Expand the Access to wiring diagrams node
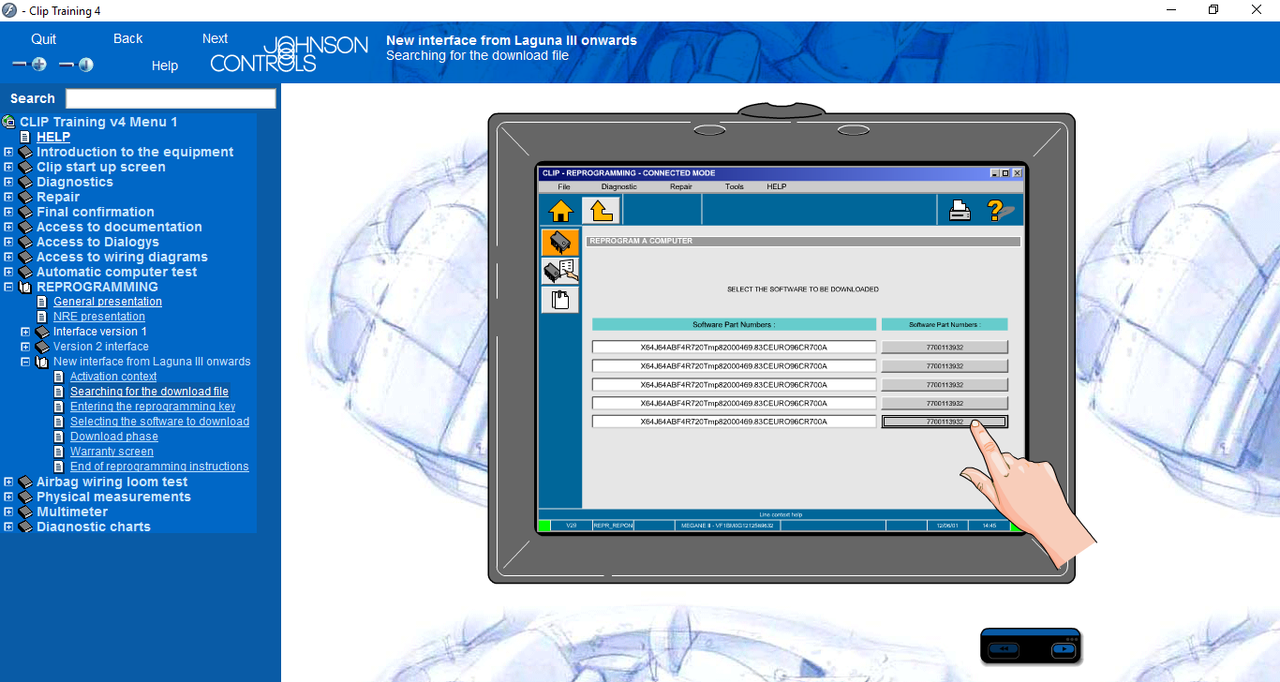The height and width of the screenshot is (682, 1280). [9, 257]
